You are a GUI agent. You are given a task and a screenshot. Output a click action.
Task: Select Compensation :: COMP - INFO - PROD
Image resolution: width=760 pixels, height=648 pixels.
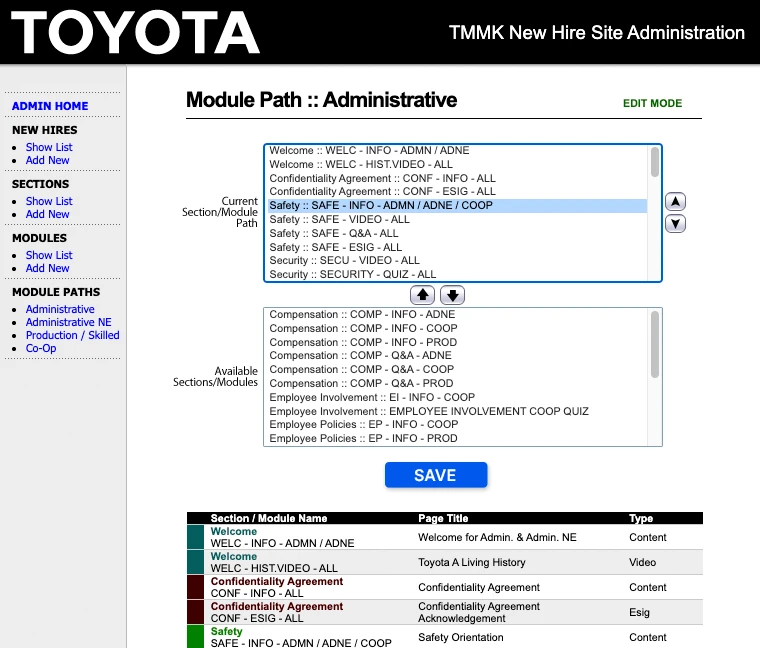(x=458, y=342)
